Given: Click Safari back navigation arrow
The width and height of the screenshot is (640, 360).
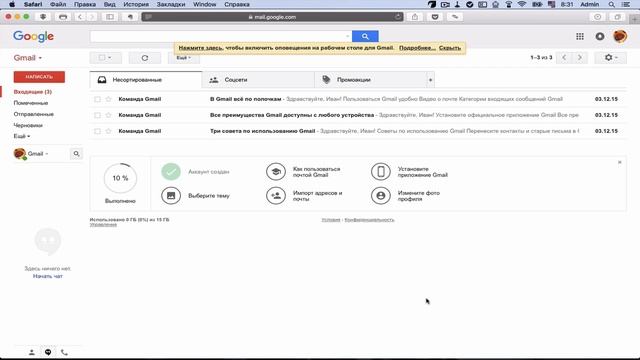Looking at the screenshot, I should coord(80,17).
